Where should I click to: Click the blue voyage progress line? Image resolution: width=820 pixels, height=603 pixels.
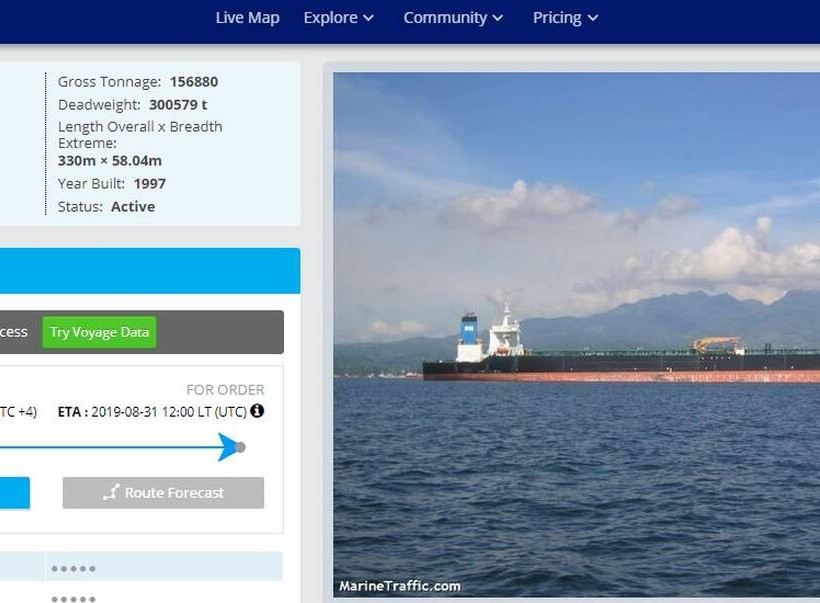point(100,447)
